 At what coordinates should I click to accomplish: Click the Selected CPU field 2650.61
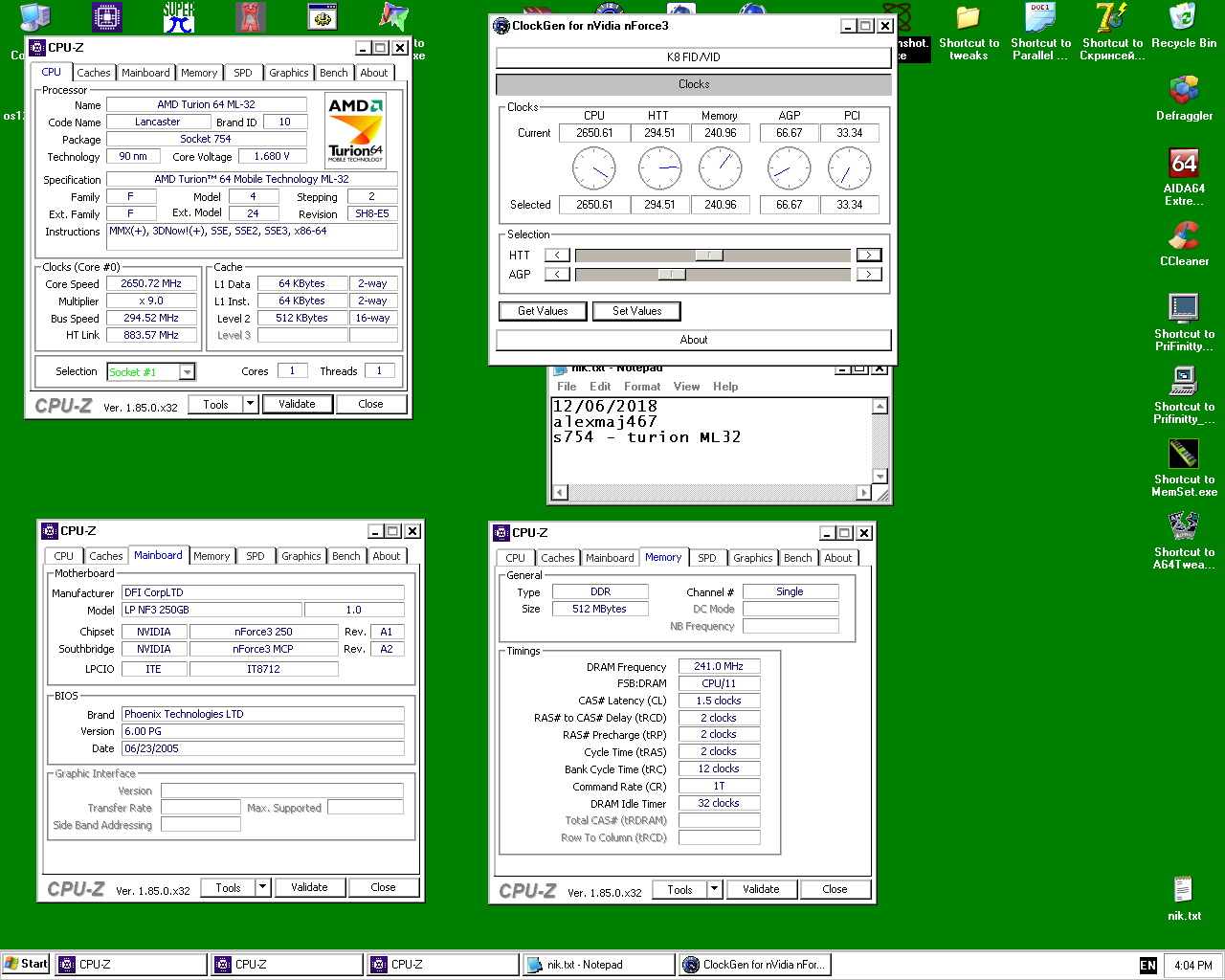(594, 205)
